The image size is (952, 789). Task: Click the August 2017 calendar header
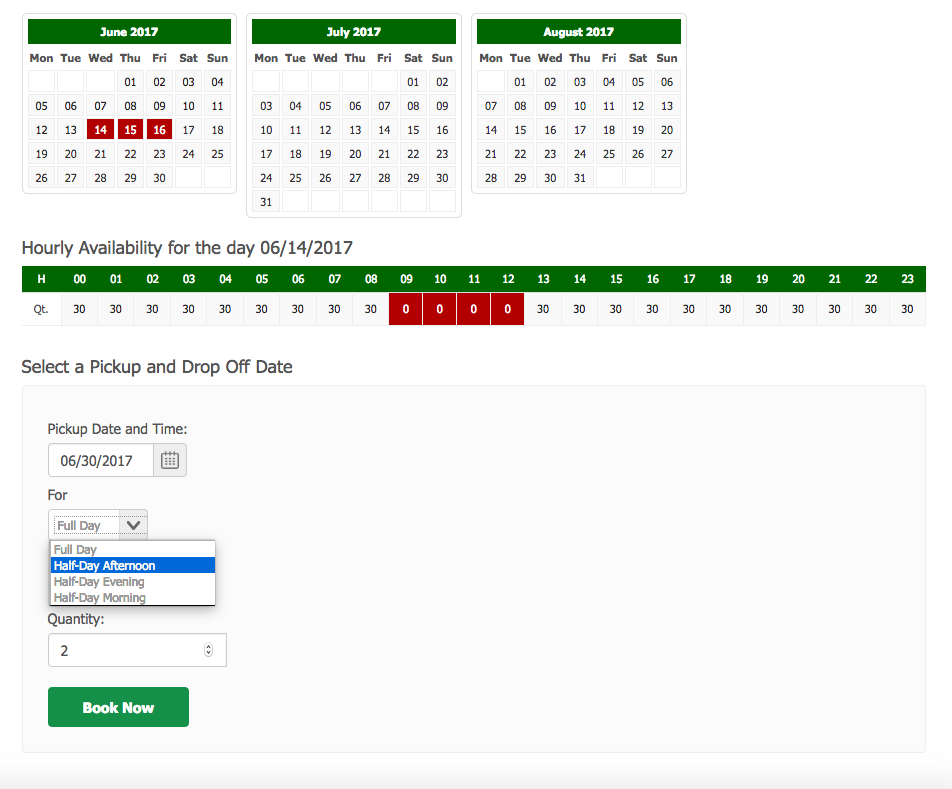coord(579,32)
